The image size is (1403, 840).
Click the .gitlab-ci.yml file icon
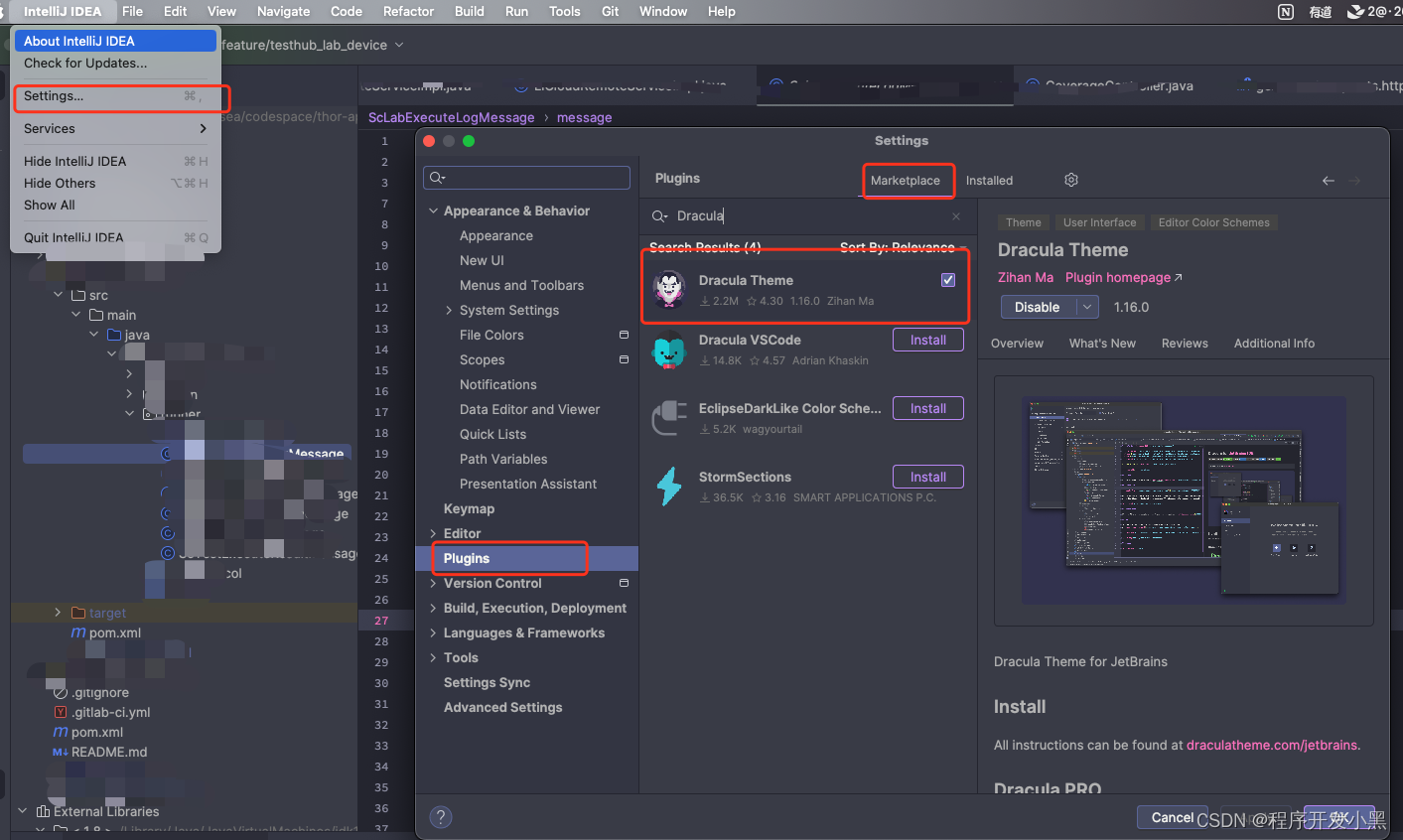[x=61, y=712]
